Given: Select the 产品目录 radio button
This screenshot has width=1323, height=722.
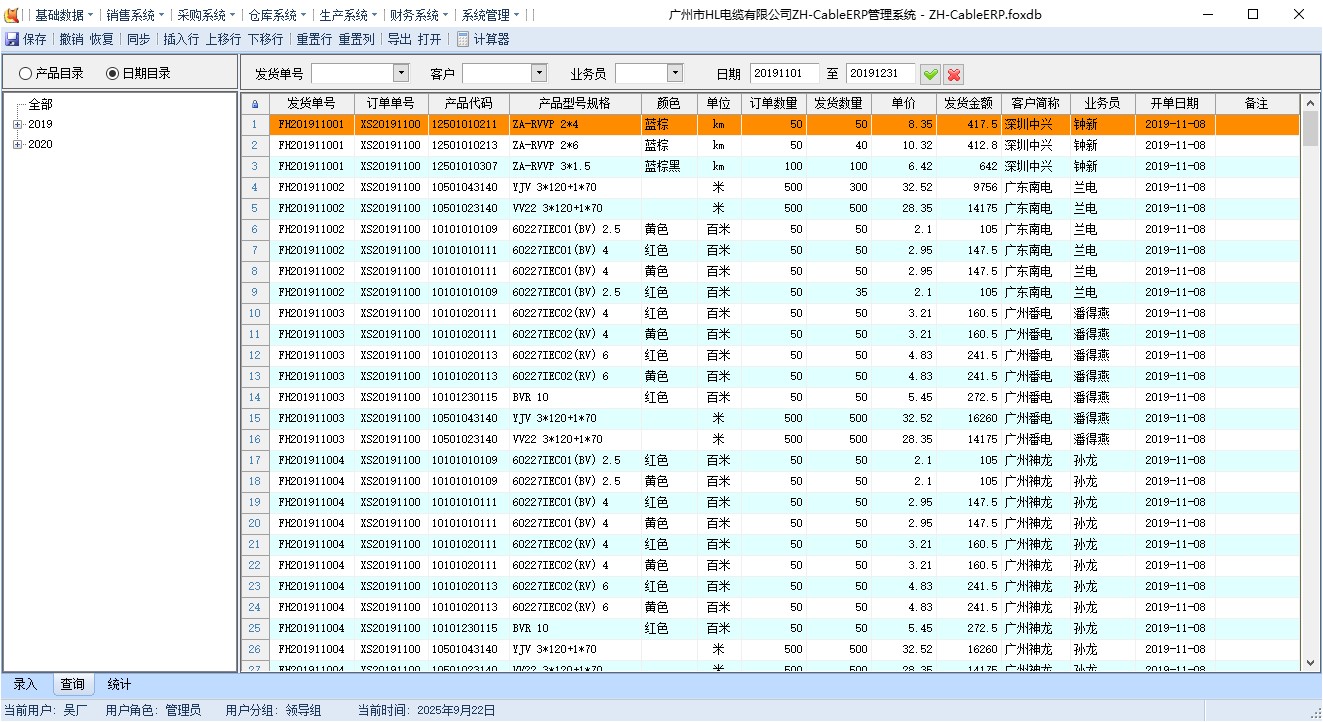Looking at the screenshot, I should (26, 73).
